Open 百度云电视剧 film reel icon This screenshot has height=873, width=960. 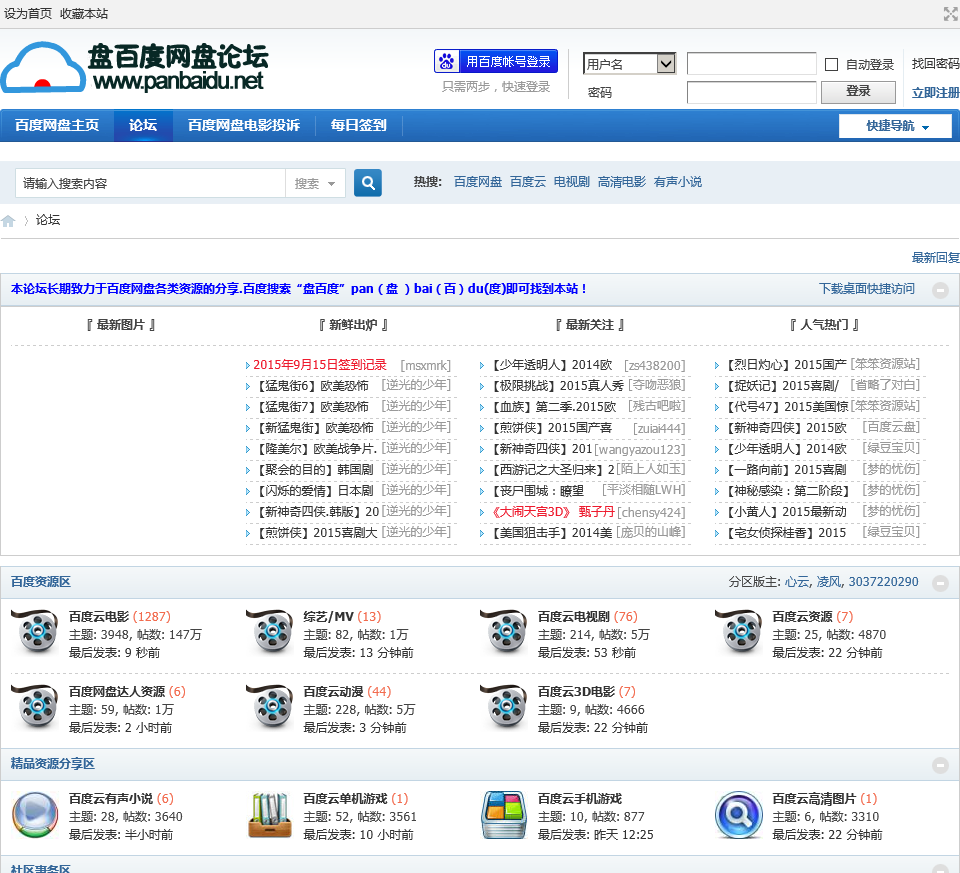coord(504,633)
